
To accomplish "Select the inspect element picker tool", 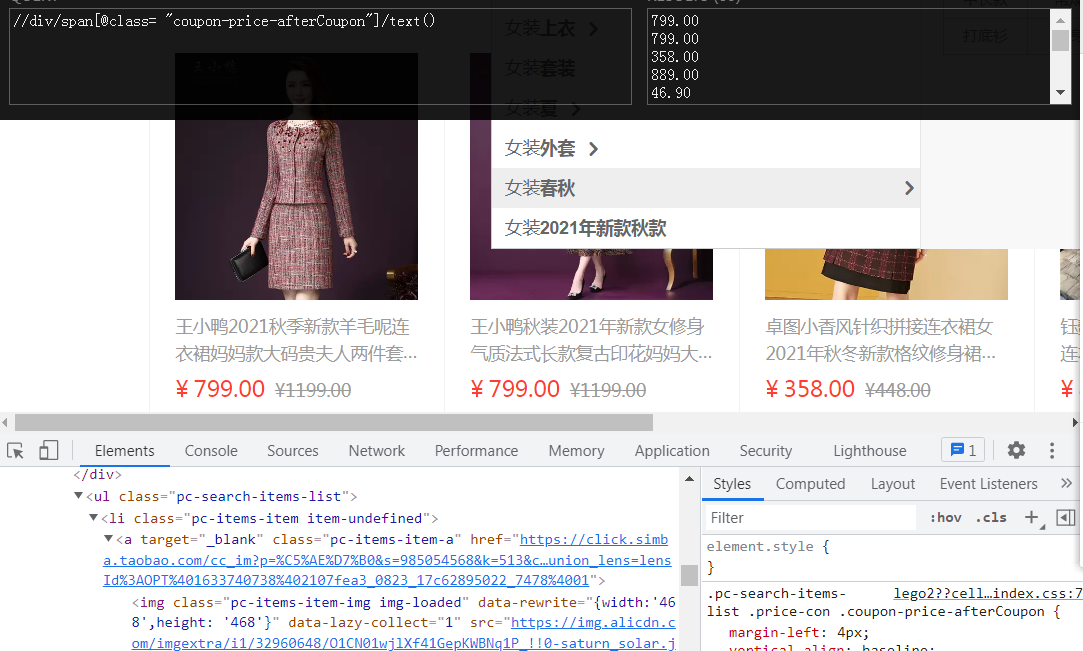I will pos(15,450).
